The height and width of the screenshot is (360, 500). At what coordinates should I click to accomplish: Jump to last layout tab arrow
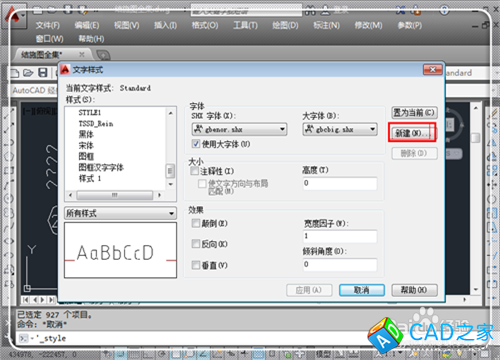(51, 300)
